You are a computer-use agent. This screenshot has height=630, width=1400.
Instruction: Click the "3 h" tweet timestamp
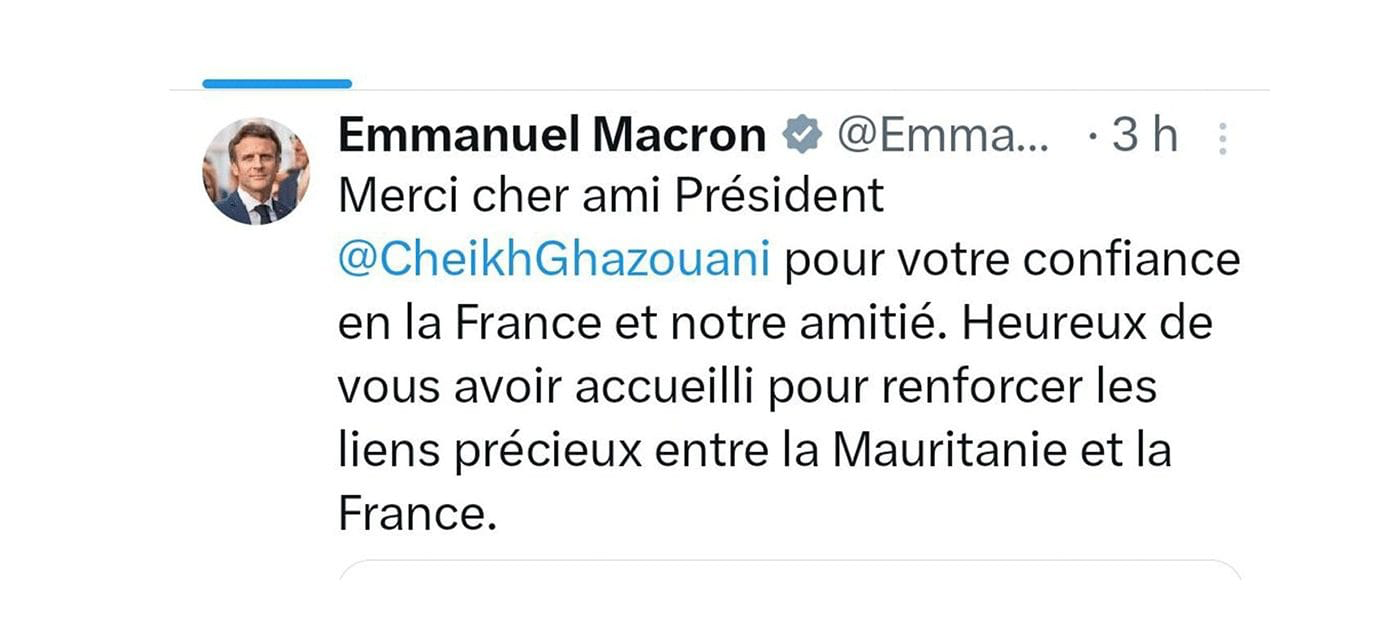click(1145, 136)
